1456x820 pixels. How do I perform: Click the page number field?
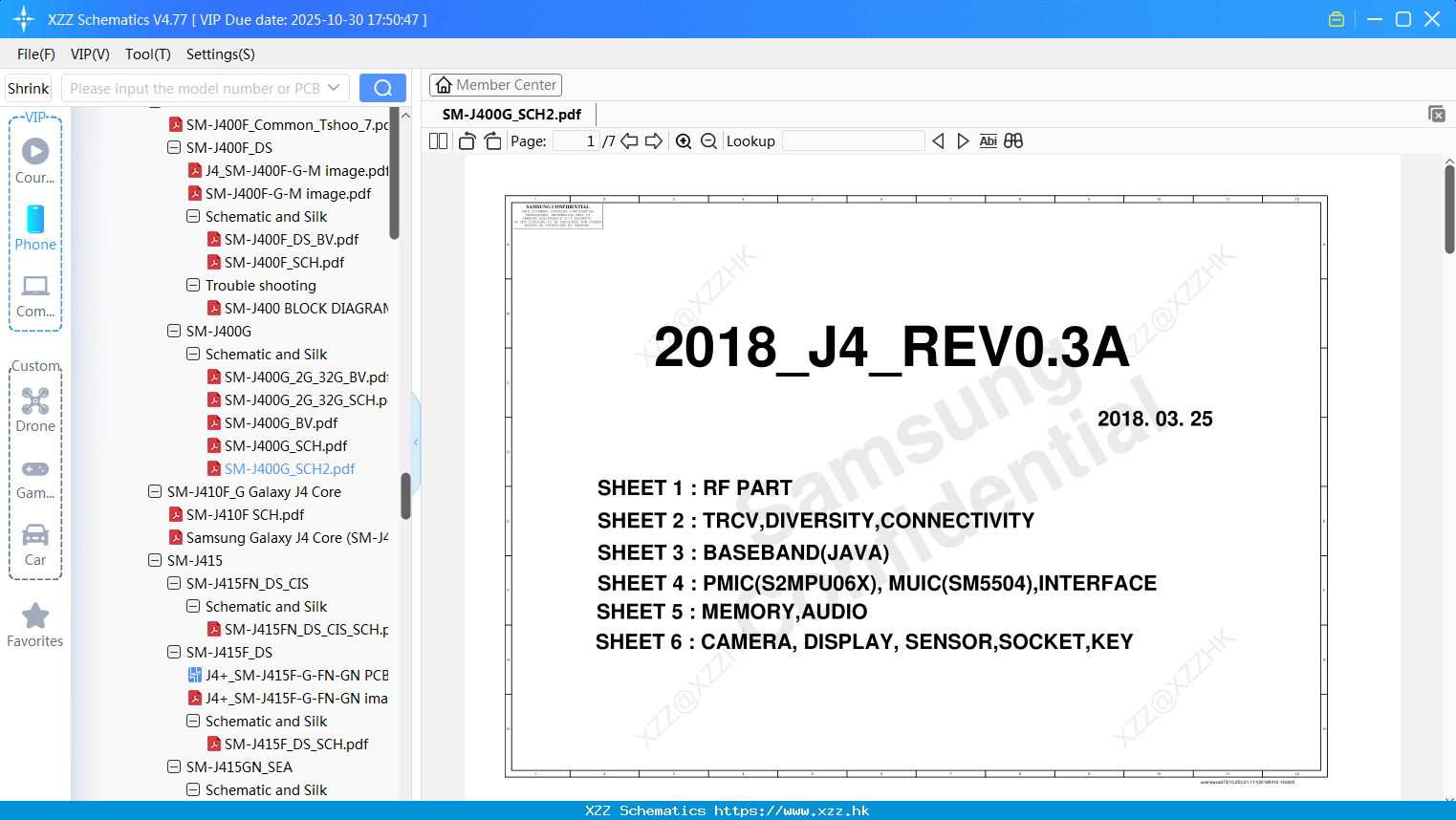pyautogui.click(x=575, y=140)
